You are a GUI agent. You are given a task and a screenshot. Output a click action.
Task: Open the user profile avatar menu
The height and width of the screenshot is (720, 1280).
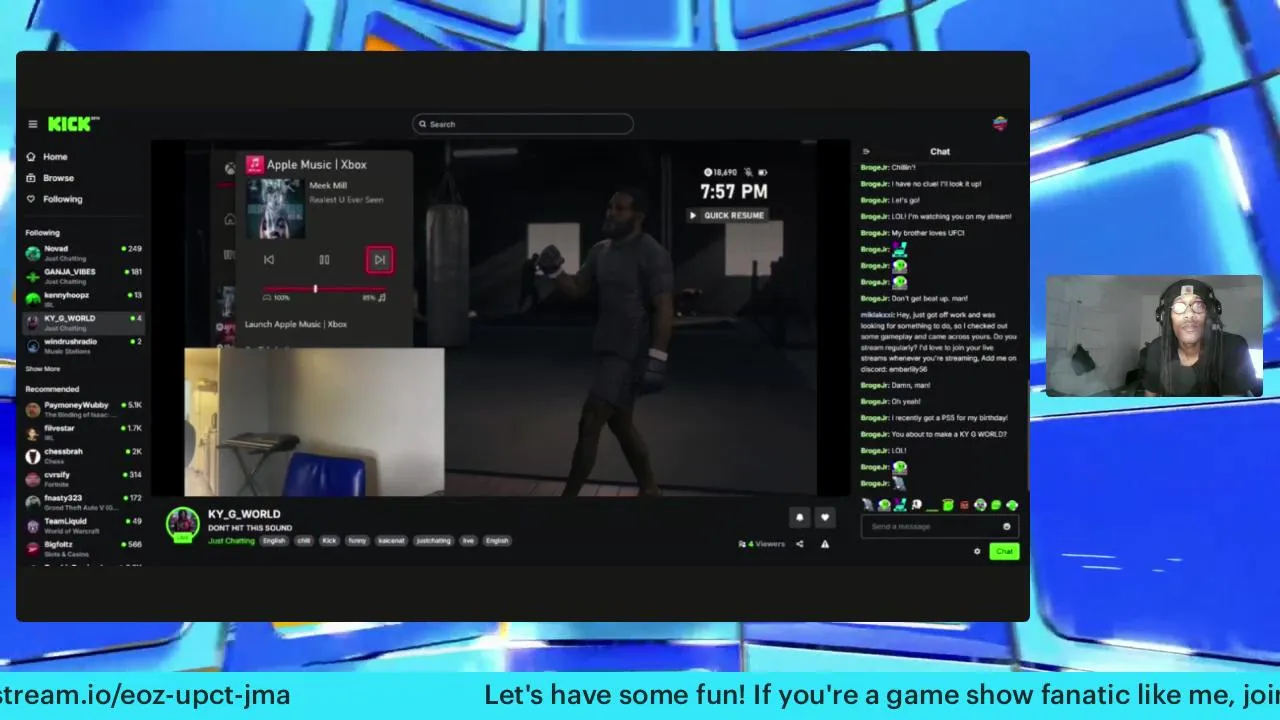pyautogui.click(x=1000, y=124)
